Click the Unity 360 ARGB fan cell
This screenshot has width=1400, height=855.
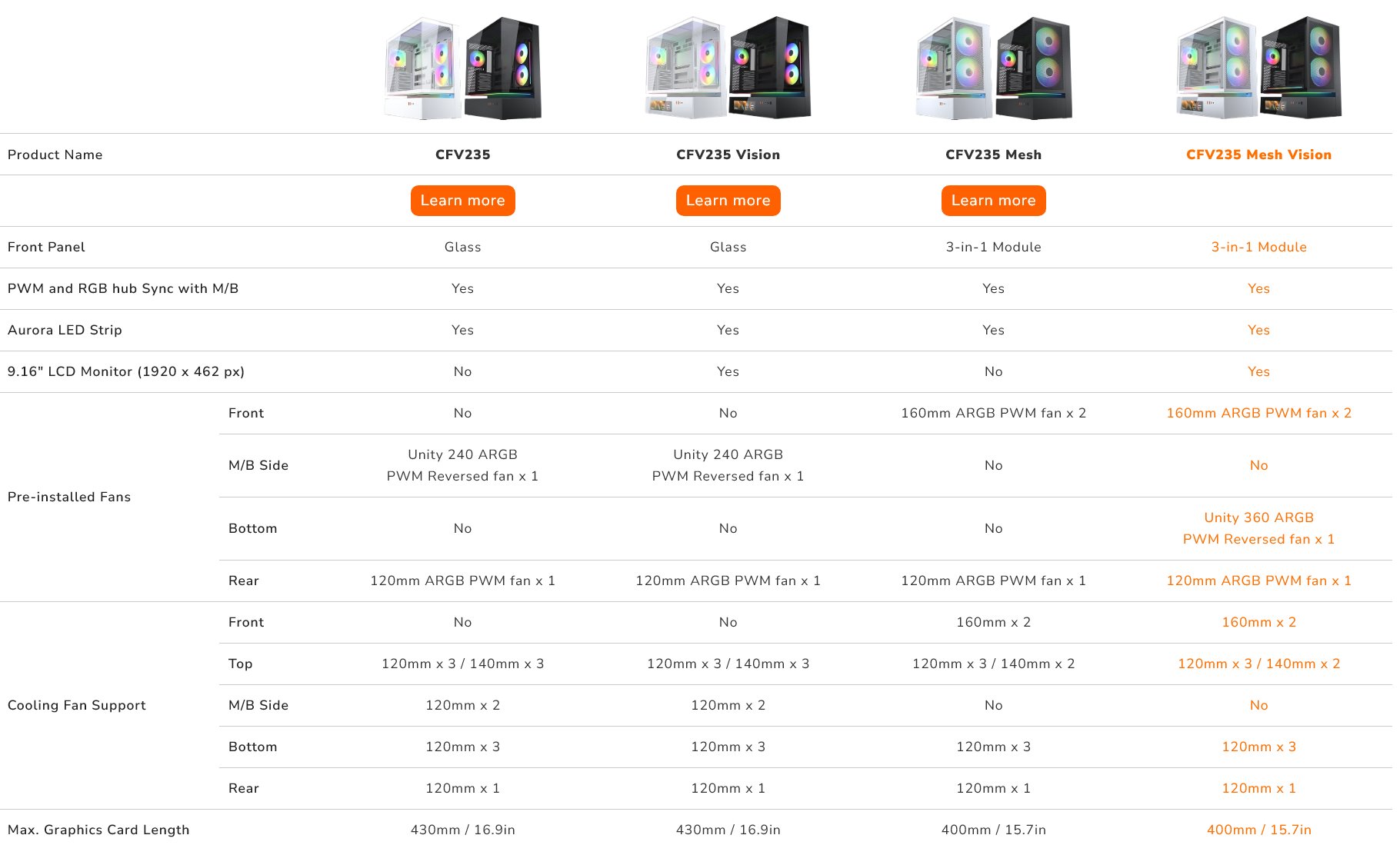[x=1258, y=528]
